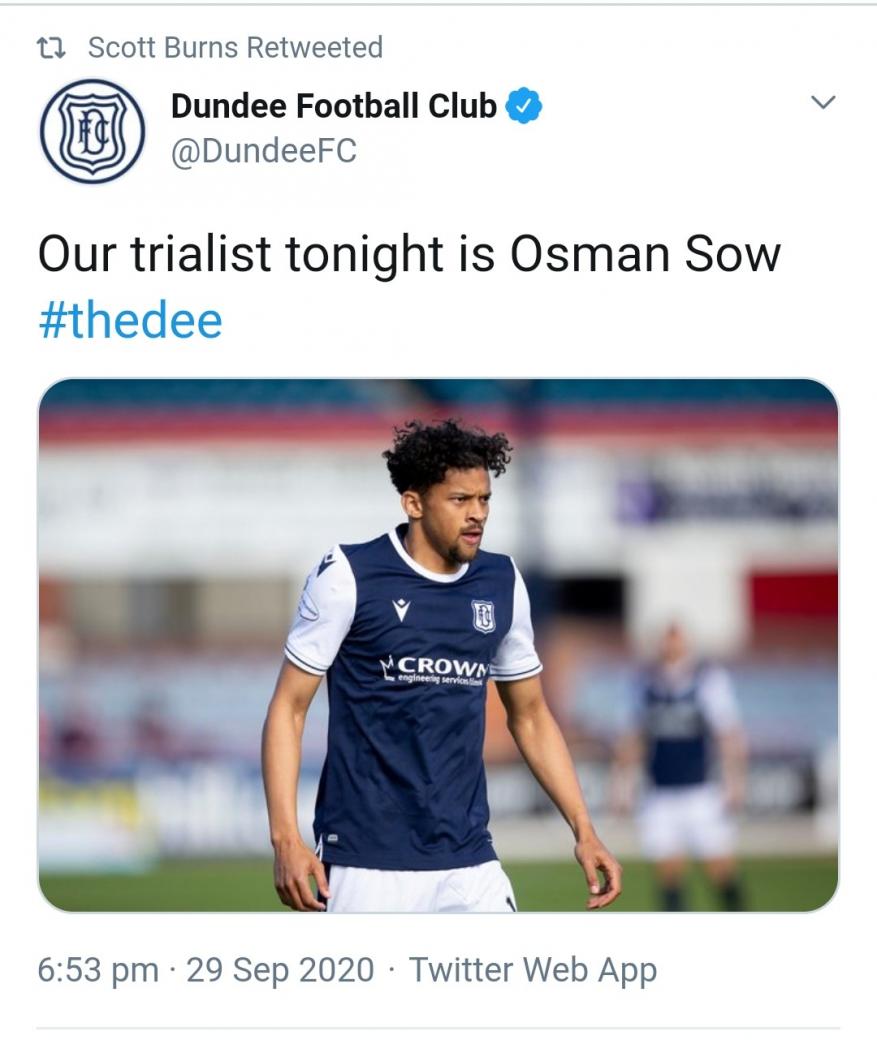Screen dimensions: 877x1040
Task: Open the #thedee hashtag
Action: tap(131, 320)
